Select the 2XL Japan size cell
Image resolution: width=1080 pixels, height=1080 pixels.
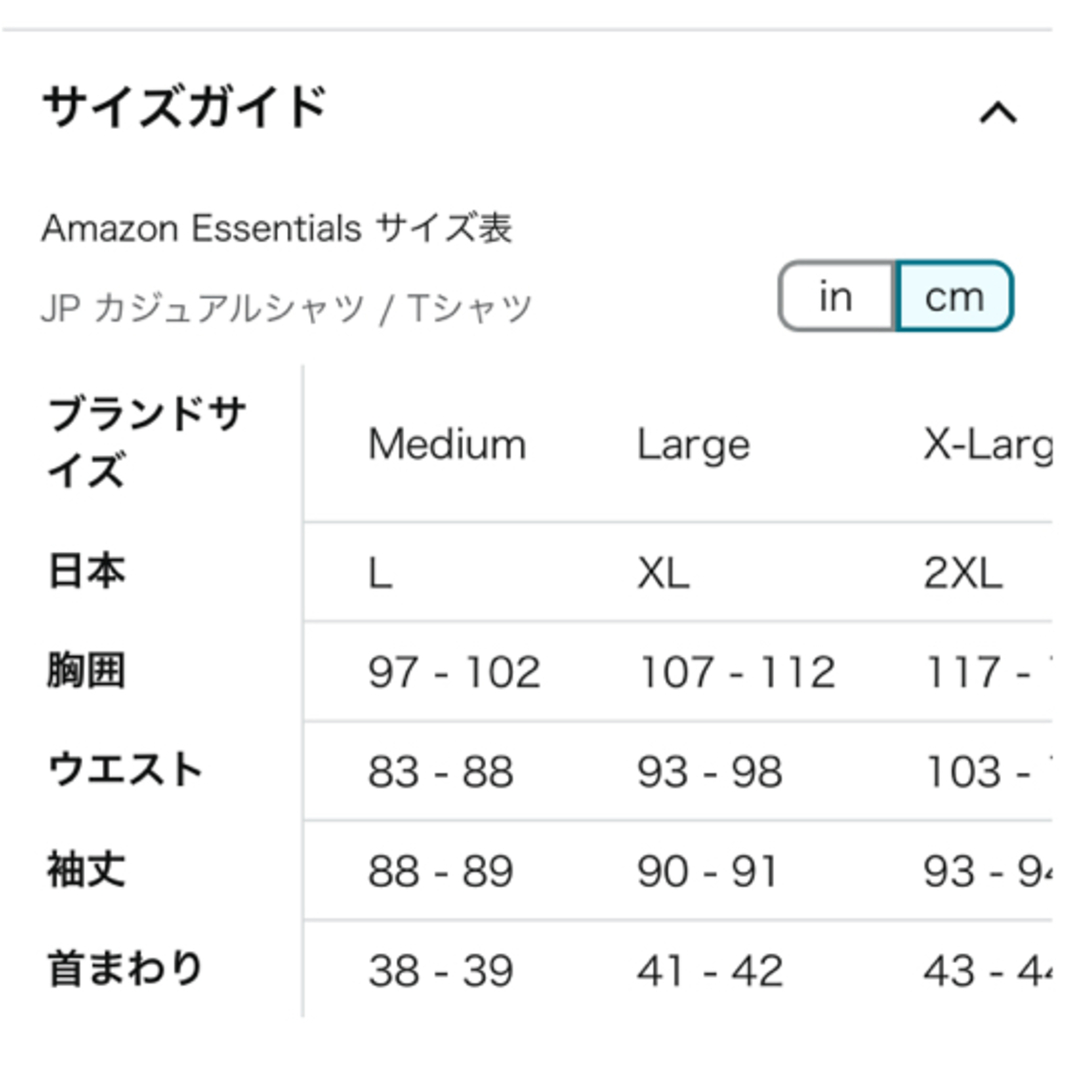pyautogui.click(x=963, y=573)
